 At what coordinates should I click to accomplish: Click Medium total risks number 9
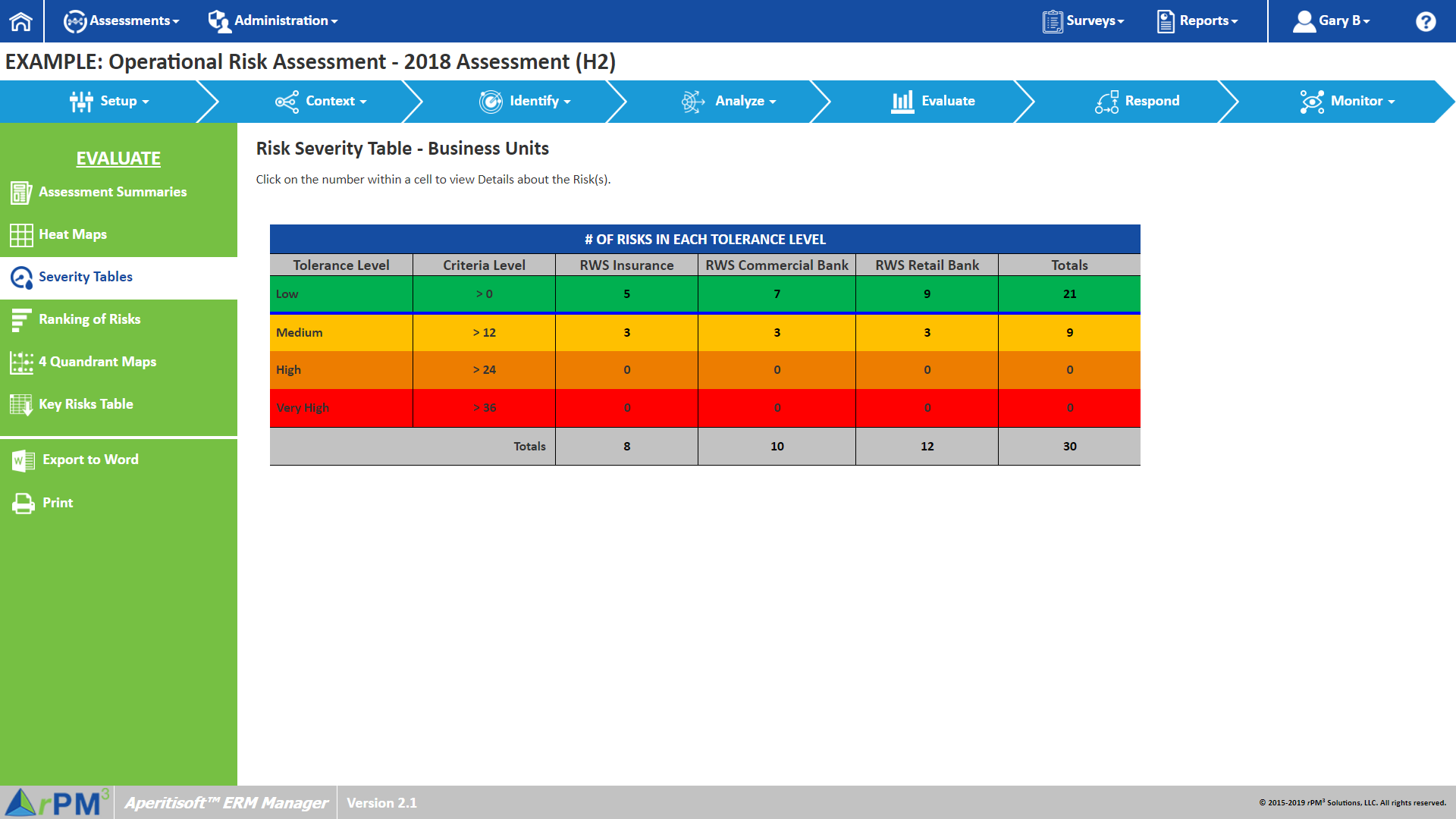click(x=1069, y=333)
